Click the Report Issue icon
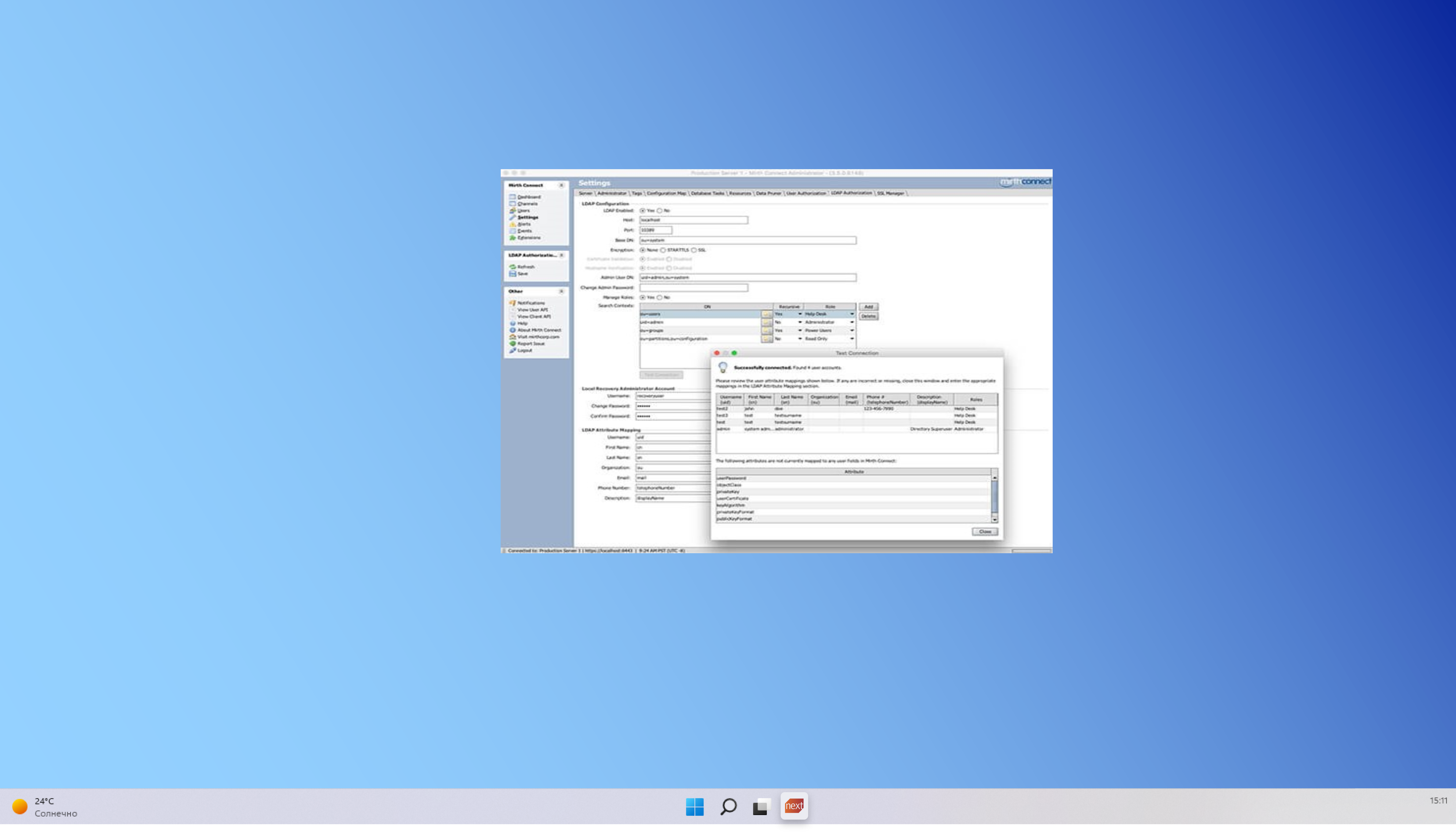The width and height of the screenshot is (1456, 835). (x=512, y=344)
